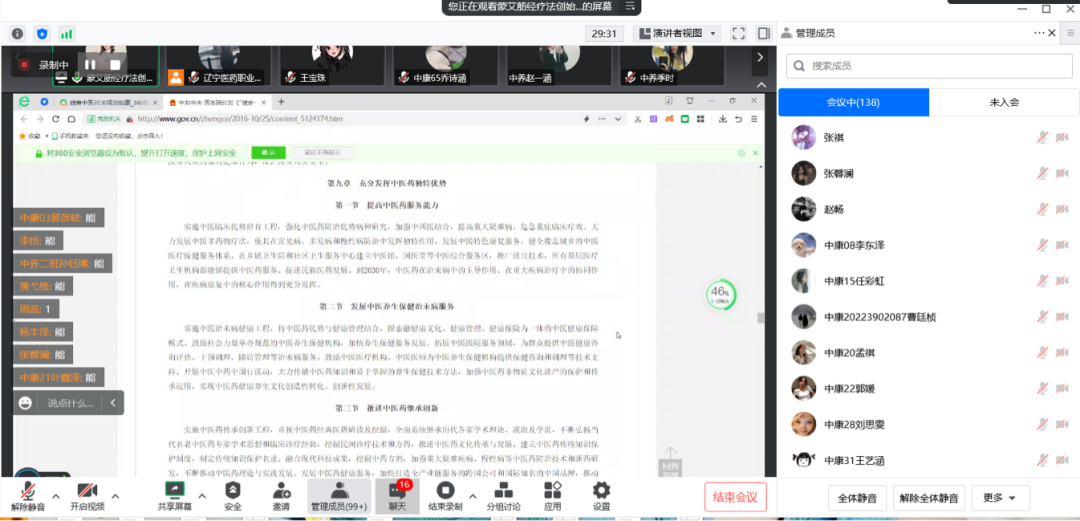Toggle the 管理成员(99+) panel
The width and height of the screenshot is (1080, 521).
(338, 496)
